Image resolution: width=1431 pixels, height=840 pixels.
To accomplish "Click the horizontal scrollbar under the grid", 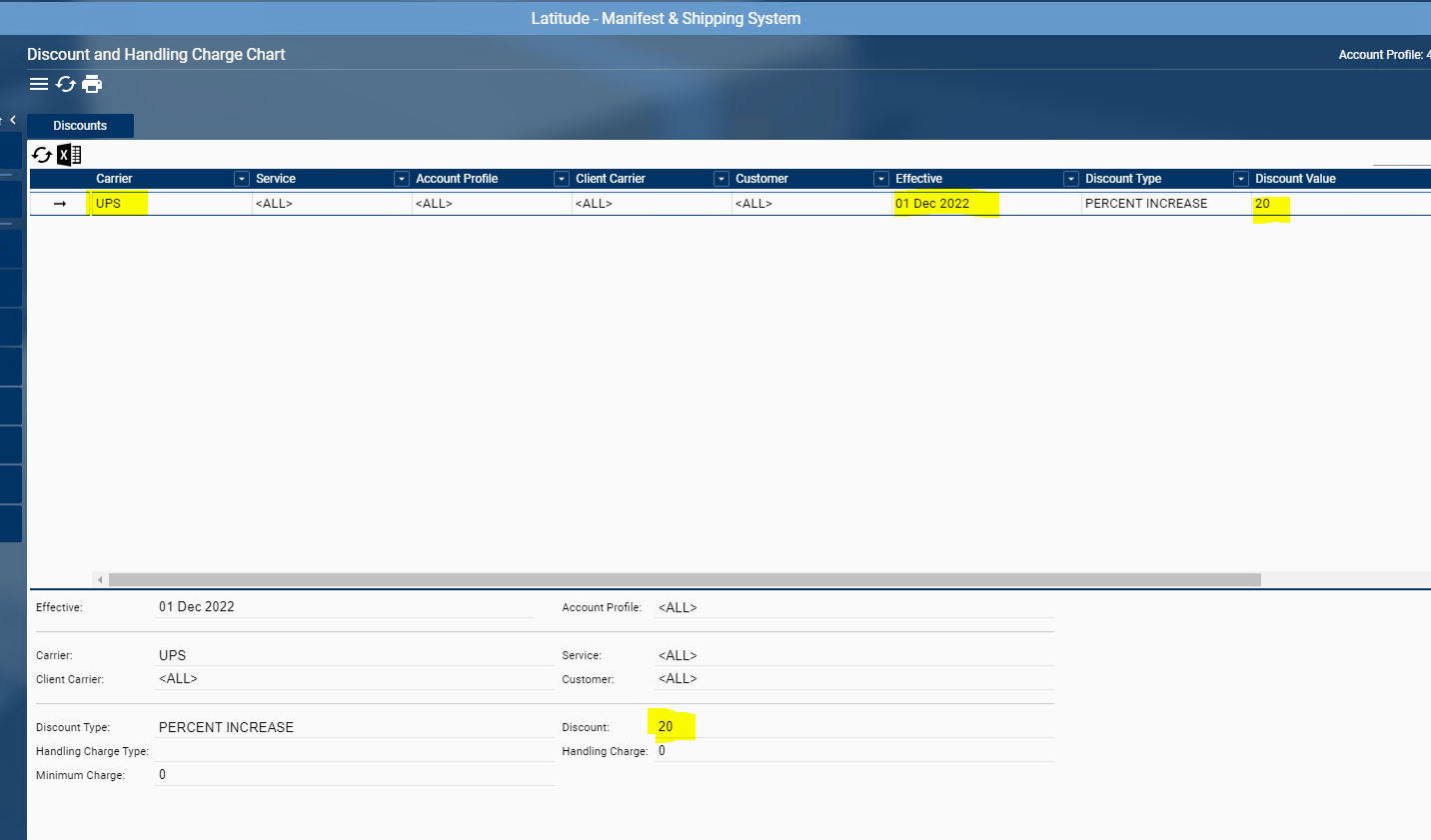I will coord(685,579).
